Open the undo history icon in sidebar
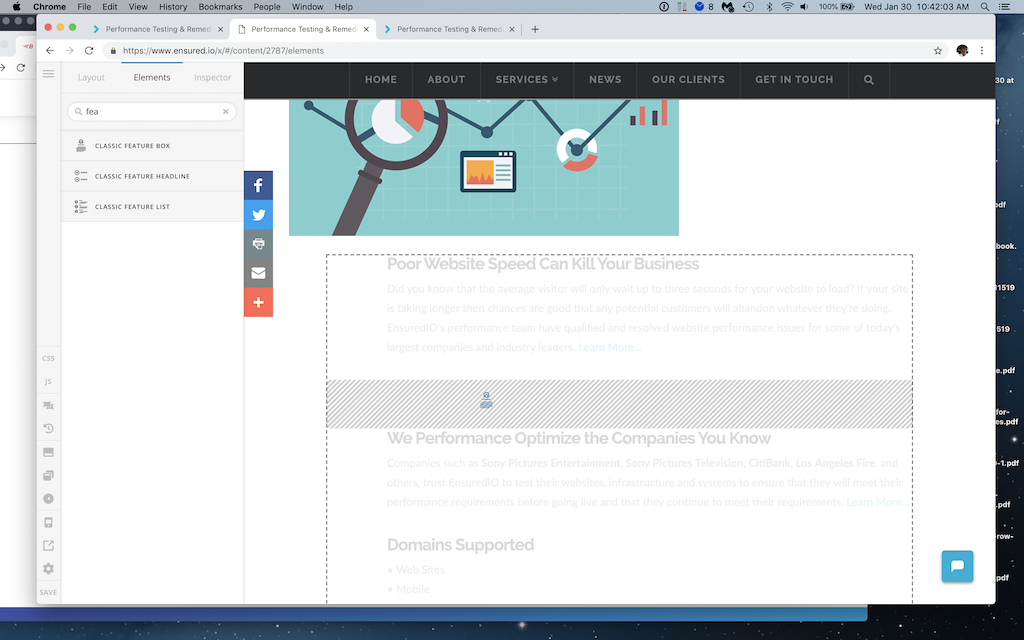The image size is (1024, 640). [48, 428]
